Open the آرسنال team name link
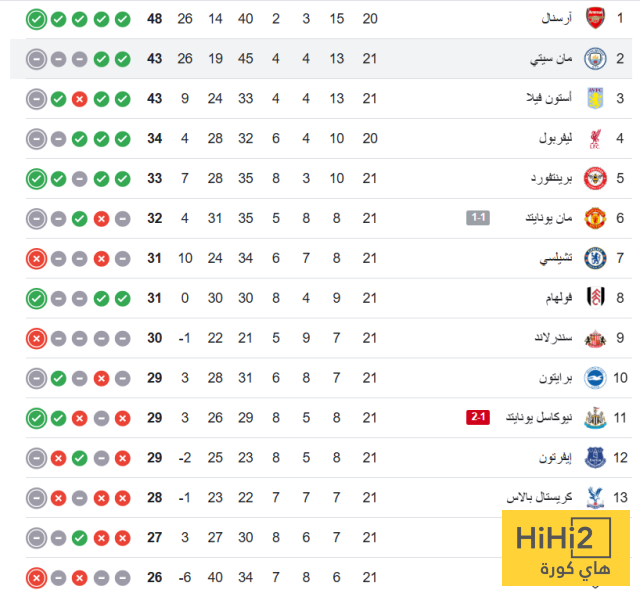Viewport: 640px width, 597px height. click(x=553, y=19)
